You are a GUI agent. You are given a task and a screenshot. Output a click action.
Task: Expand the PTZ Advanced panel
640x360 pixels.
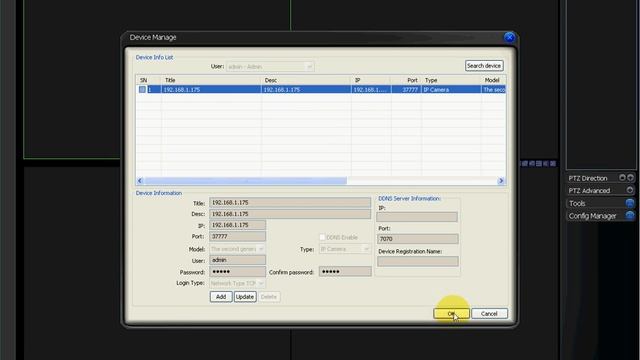629,190
